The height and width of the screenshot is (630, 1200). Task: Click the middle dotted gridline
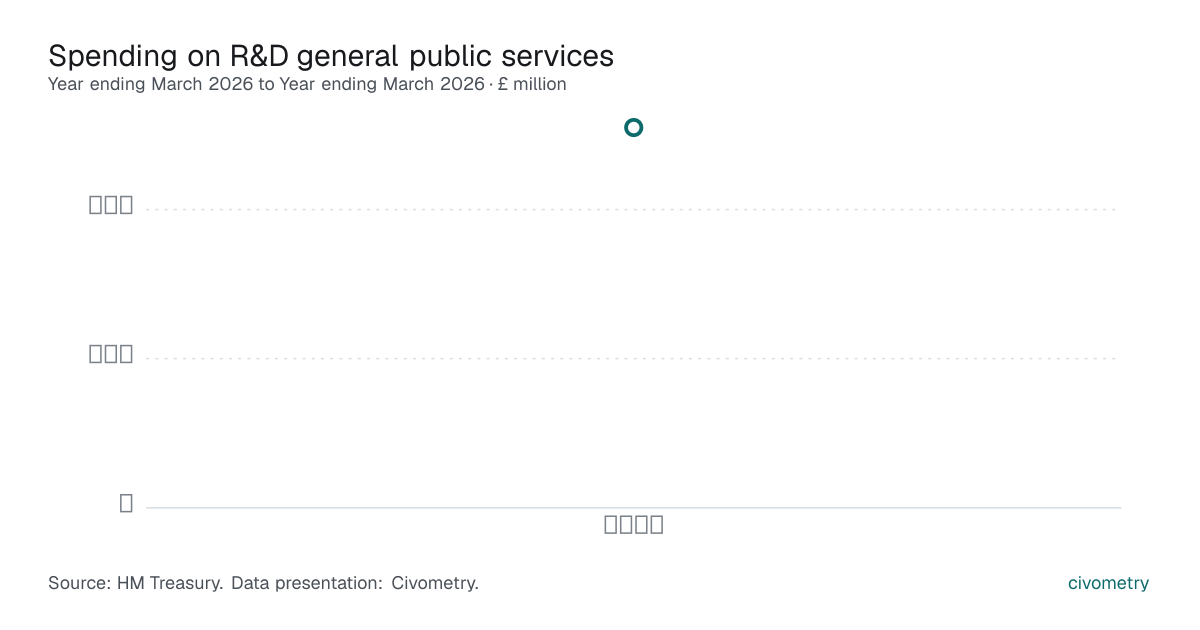[633, 358]
